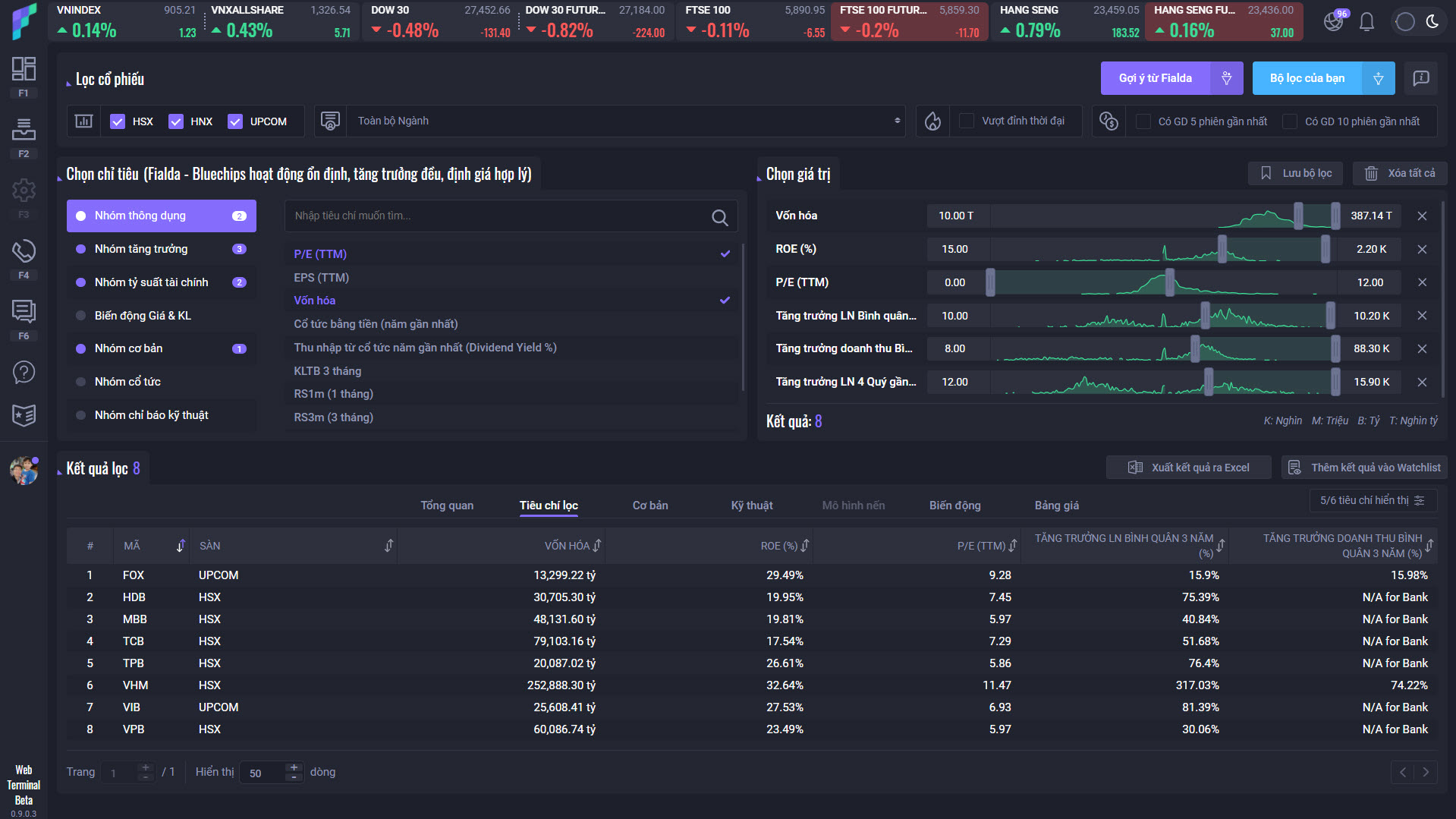Click the P/E (TTM) range slider handle
The image size is (1456, 819).
(1169, 283)
